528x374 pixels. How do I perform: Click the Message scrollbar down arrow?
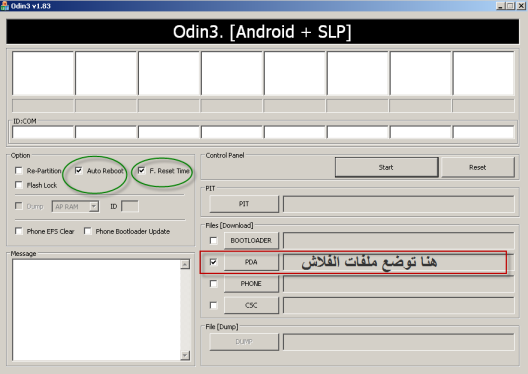click(x=185, y=355)
